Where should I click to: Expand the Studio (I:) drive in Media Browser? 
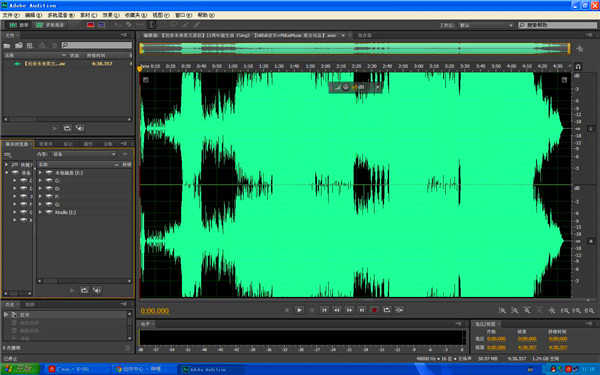click(x=41, y=212)
